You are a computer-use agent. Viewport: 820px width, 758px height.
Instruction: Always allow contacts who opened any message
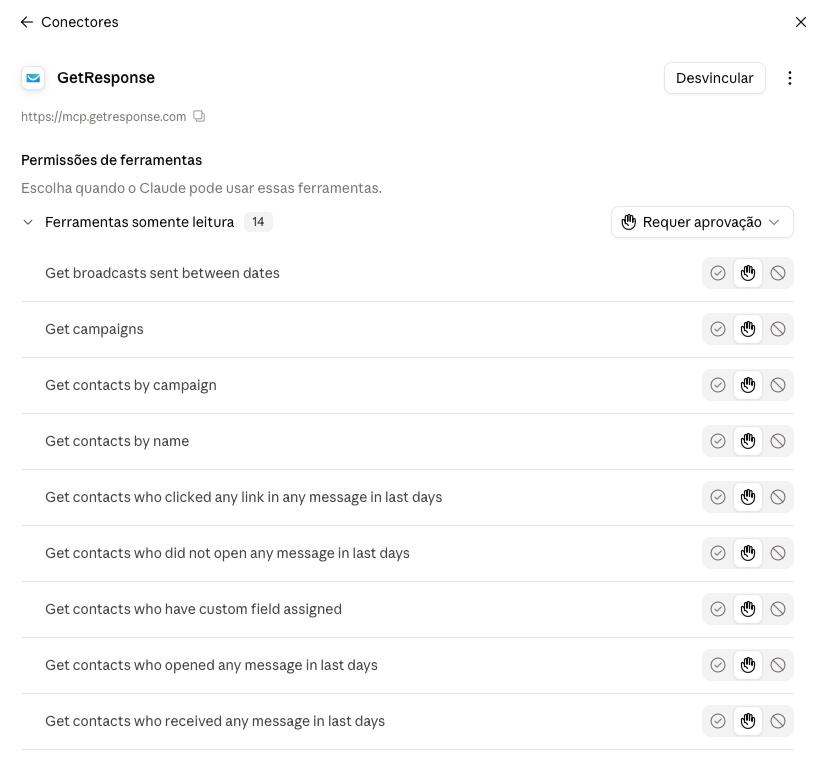[718, 665]
